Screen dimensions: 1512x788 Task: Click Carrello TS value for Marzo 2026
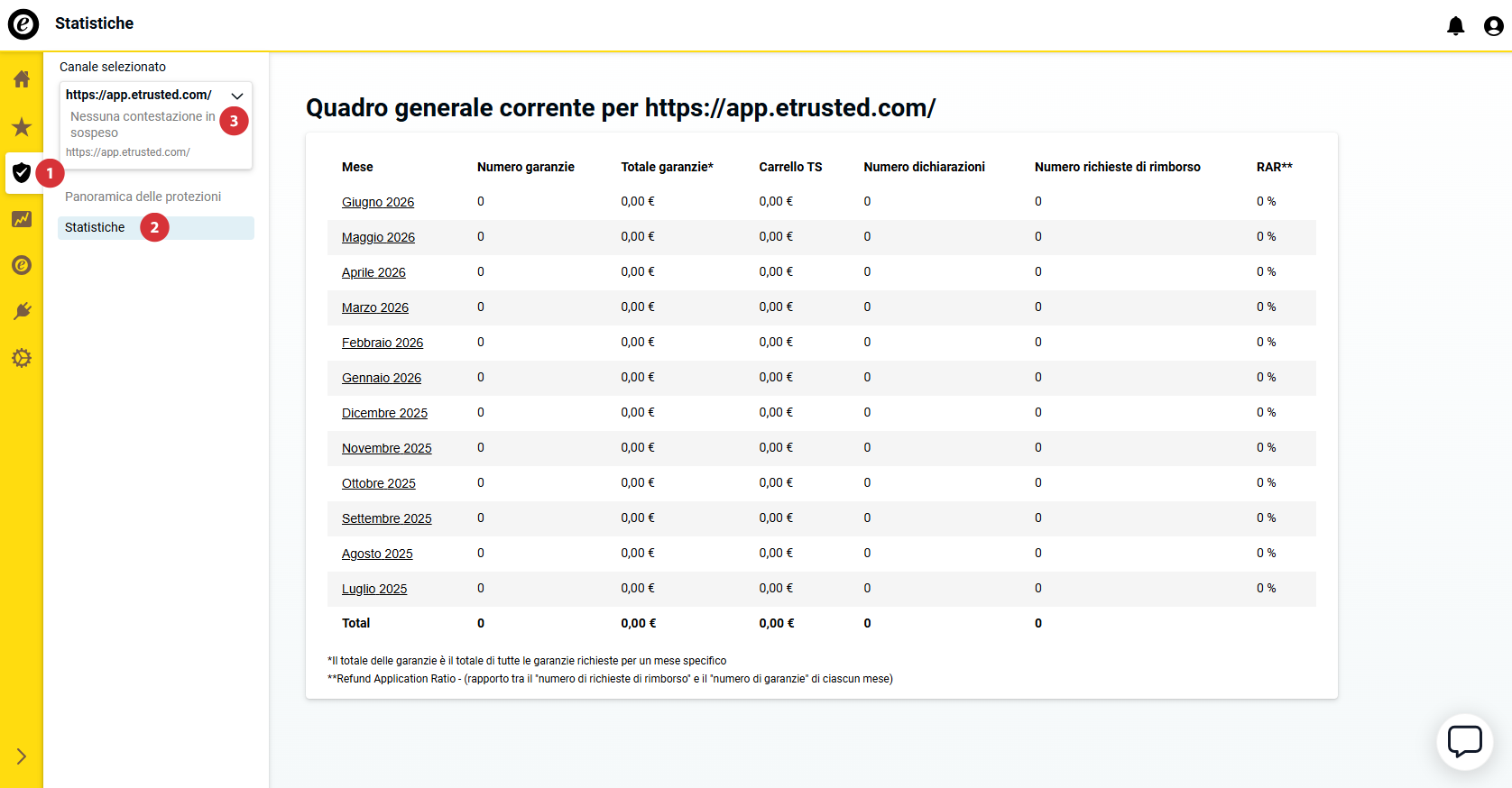coord(776,307)
